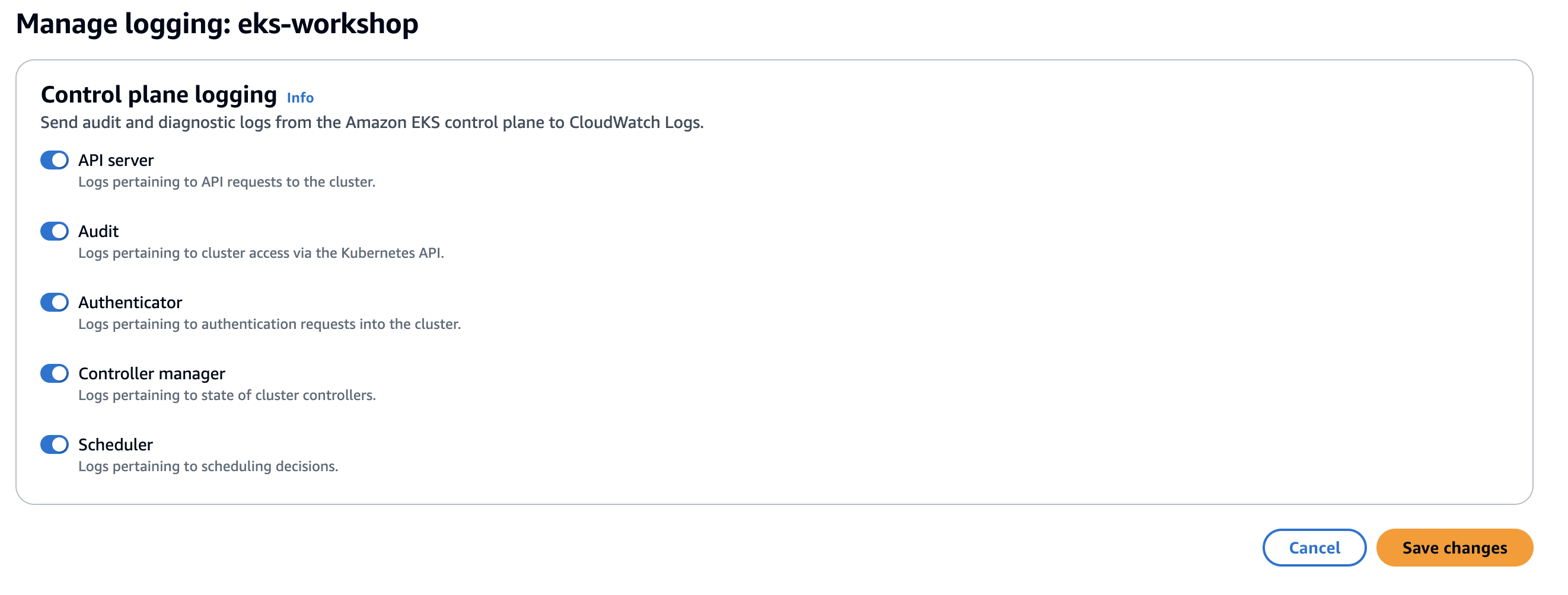Select the Scheduler label text
The width and height of the screenshot is (1568, 595).
116,444
